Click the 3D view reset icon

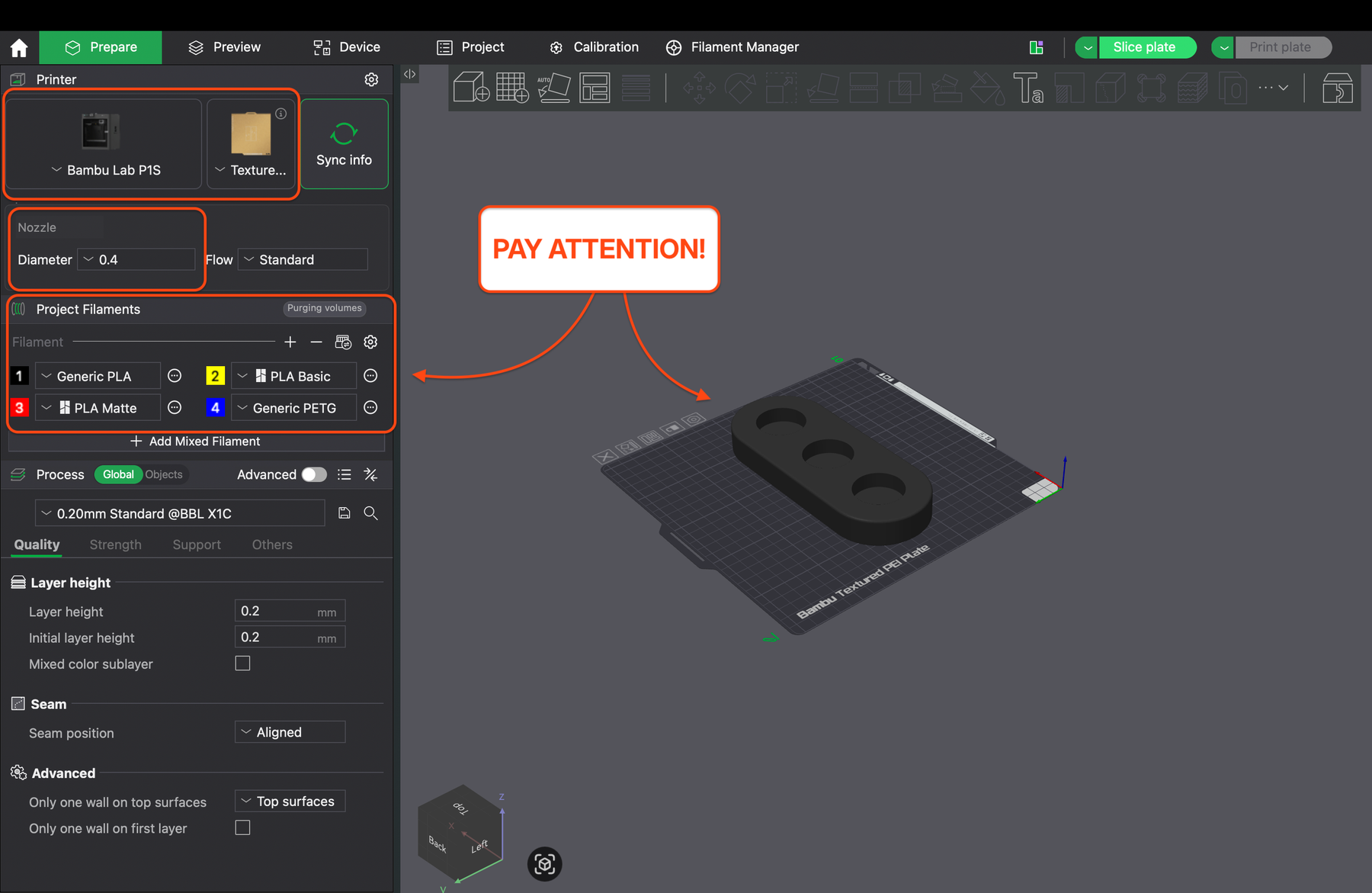544,864
